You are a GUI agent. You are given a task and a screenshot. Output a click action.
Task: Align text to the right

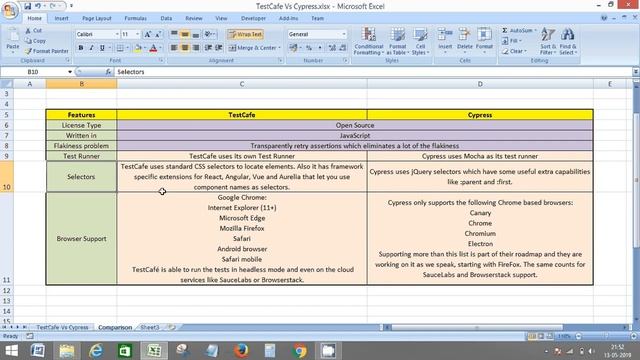point(196,48)
